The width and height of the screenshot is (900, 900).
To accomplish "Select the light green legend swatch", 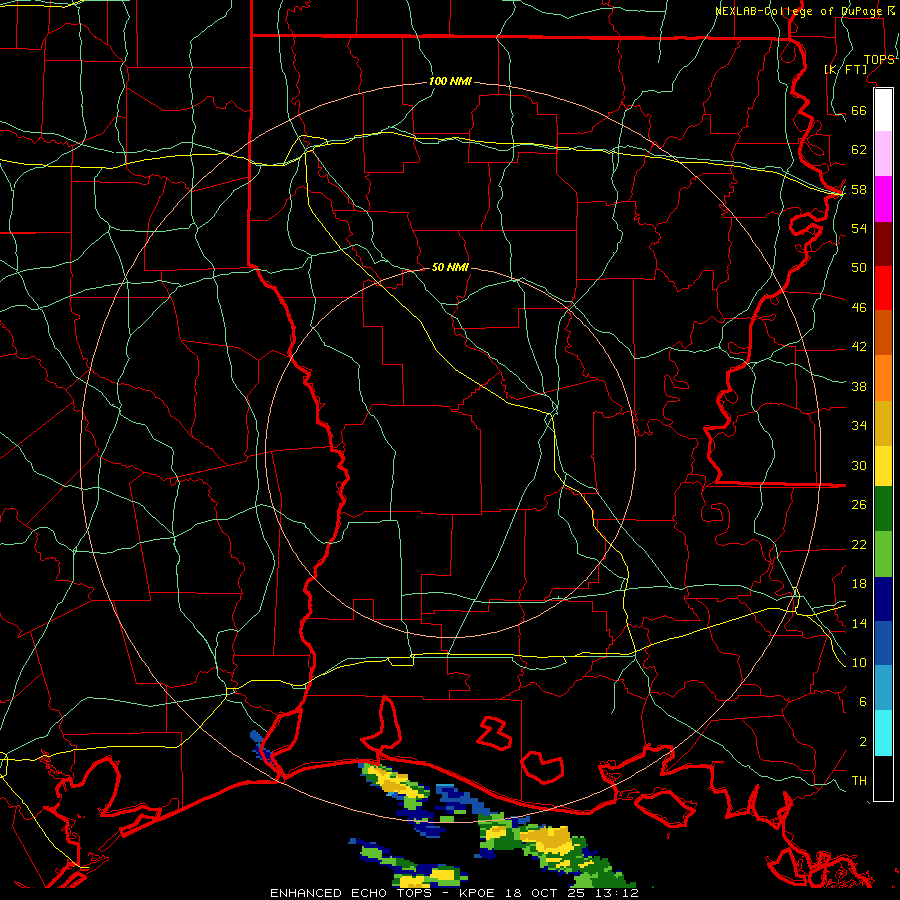I will point(883,554).
